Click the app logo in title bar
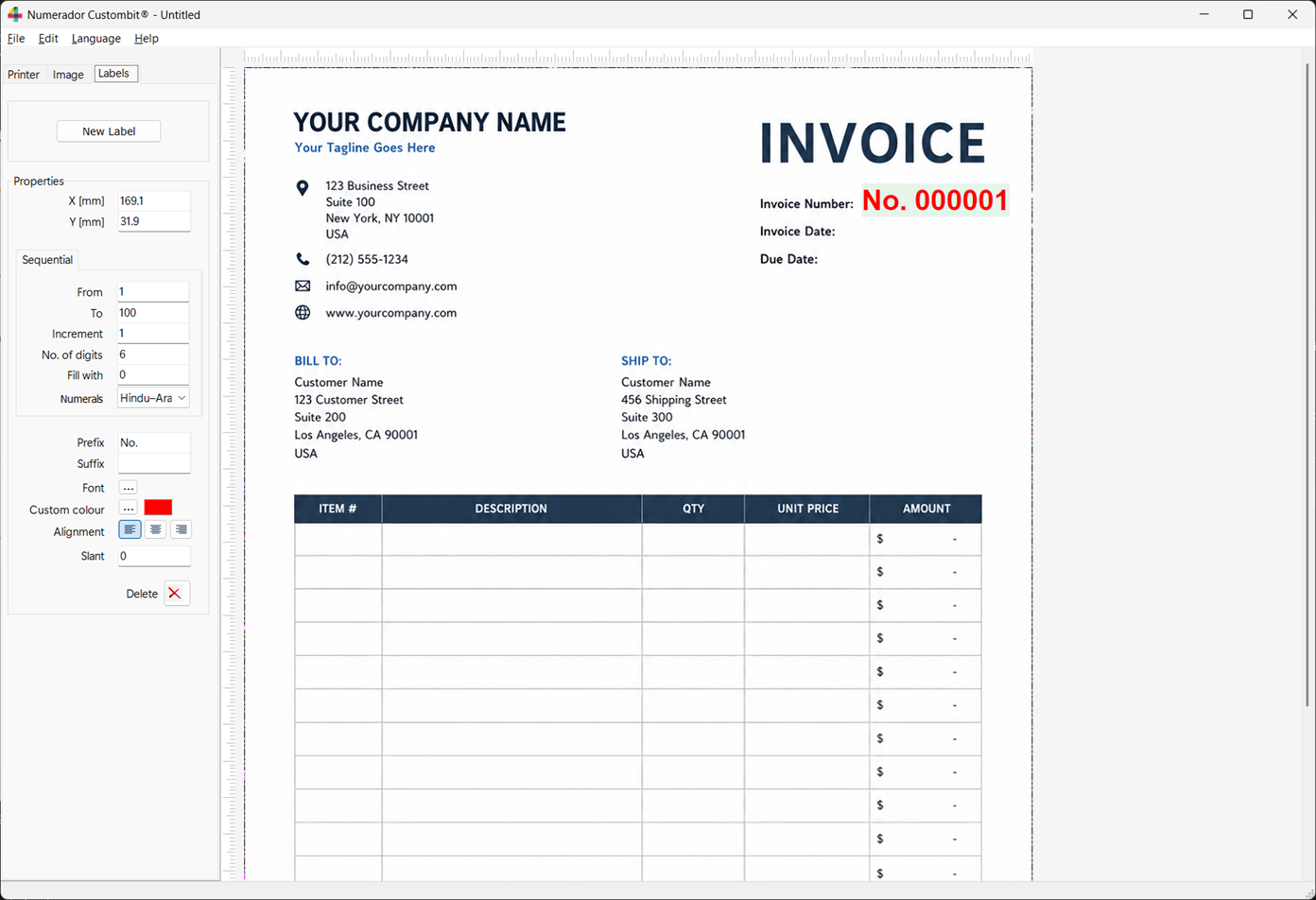Viewport: 1316px width, 900px height. (15, 15)
